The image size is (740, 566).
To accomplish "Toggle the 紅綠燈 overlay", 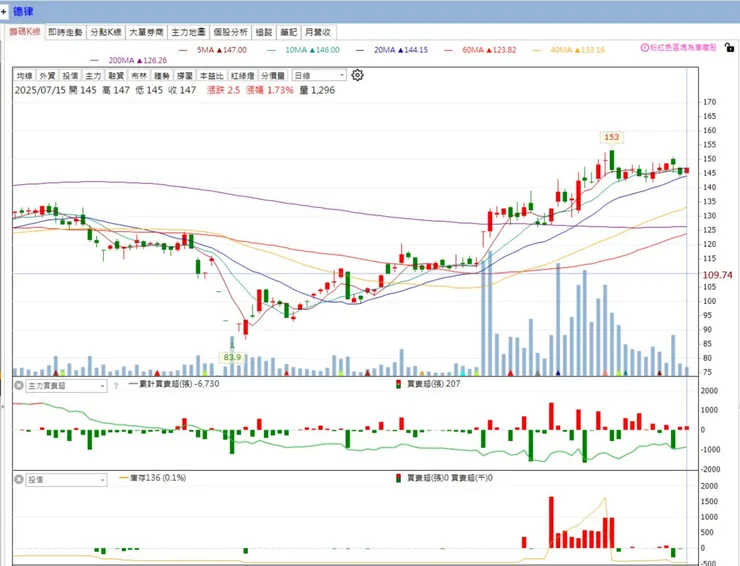I will 243,76.
